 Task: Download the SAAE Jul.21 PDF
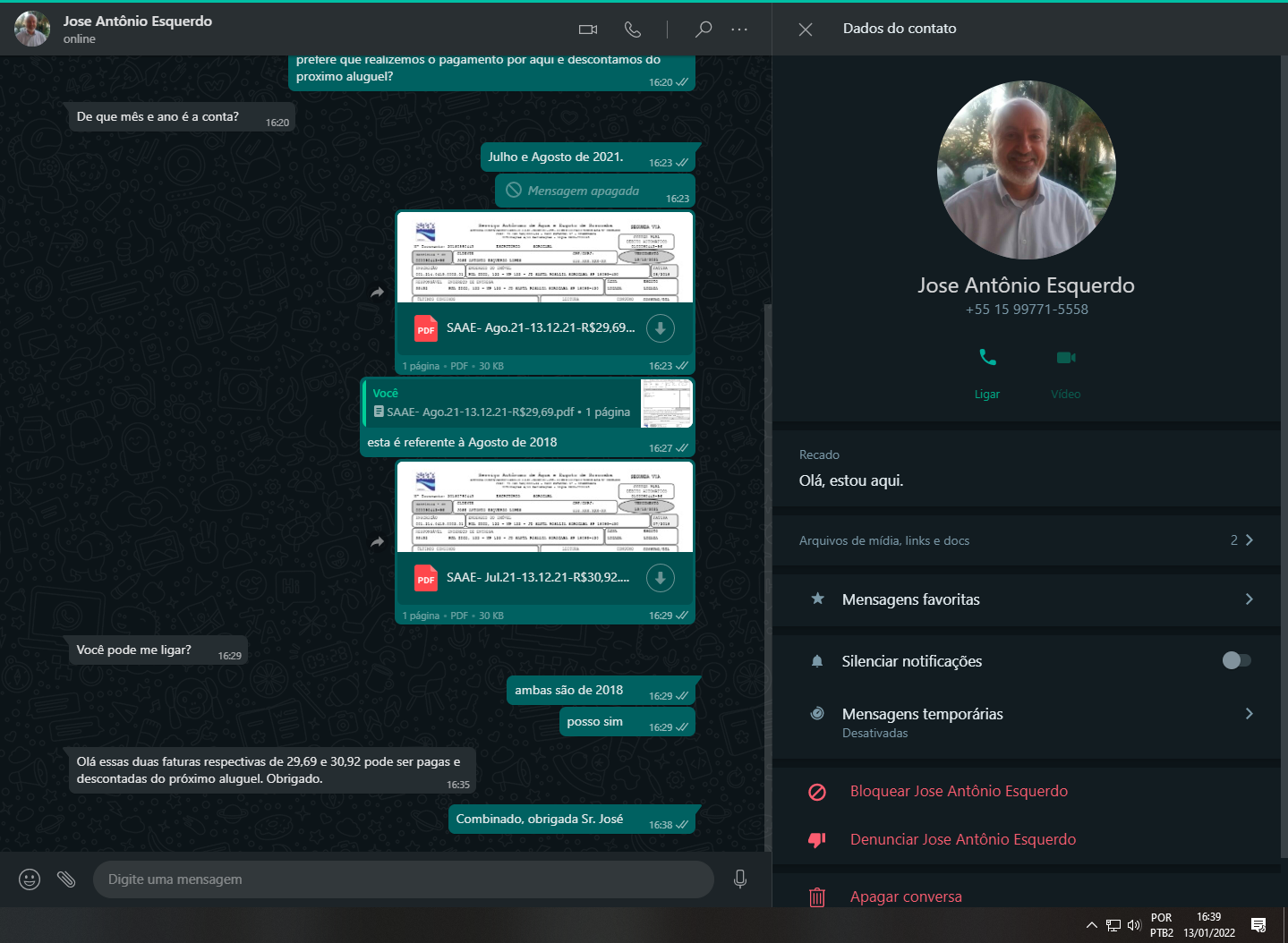coord(661,578)
